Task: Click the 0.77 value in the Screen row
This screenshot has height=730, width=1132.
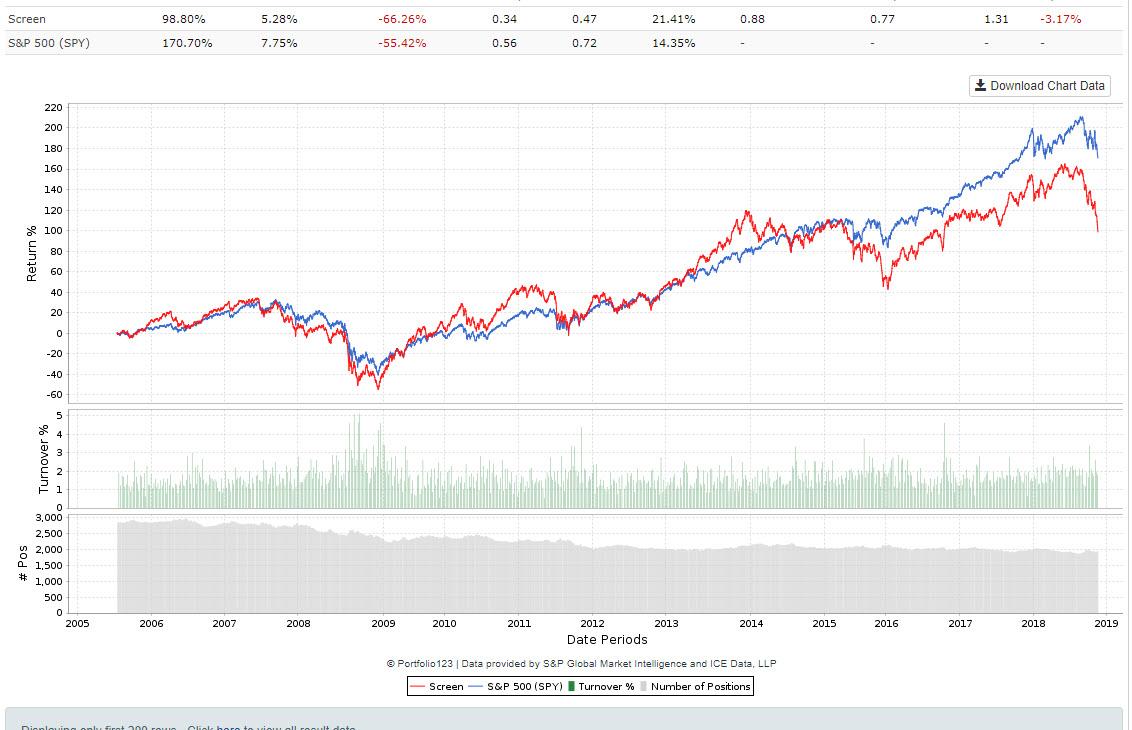Action: 882,19
